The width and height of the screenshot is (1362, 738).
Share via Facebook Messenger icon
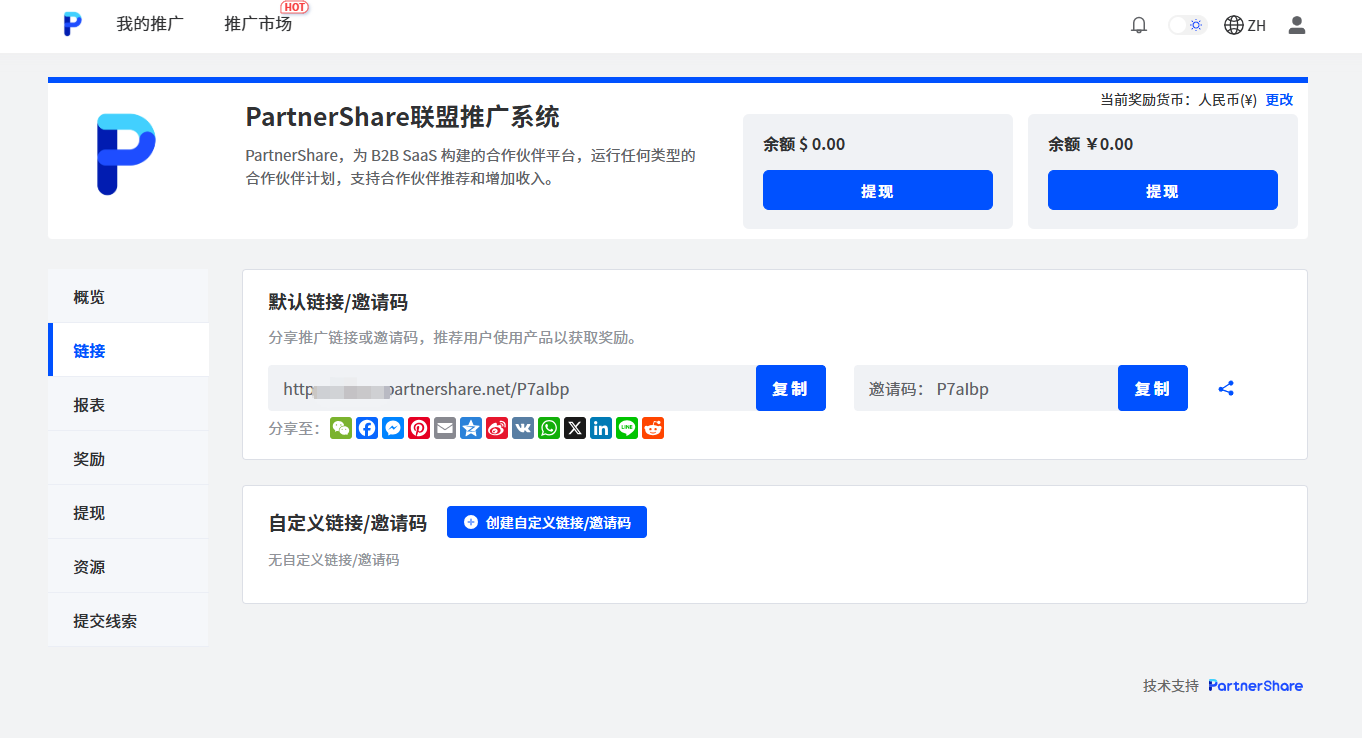(393, 428)
